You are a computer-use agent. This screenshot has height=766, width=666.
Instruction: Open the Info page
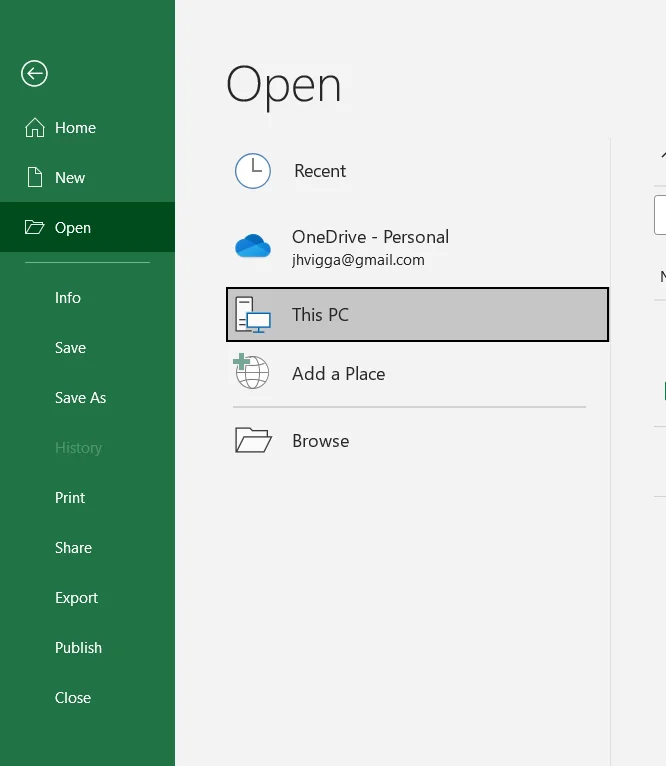(x=87, y=298)
